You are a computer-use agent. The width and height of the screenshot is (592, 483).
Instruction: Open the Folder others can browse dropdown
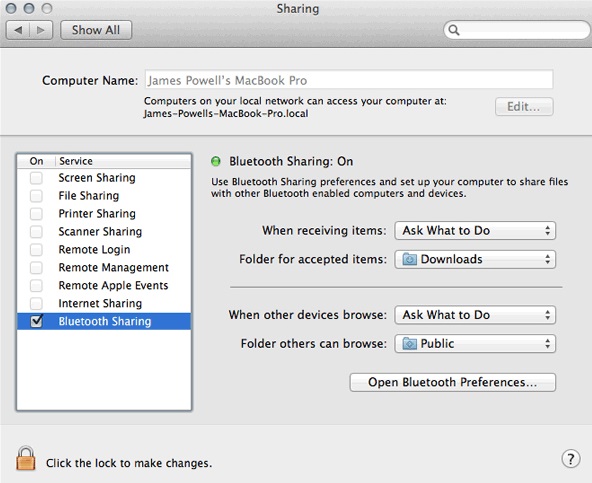pos(475,344)
